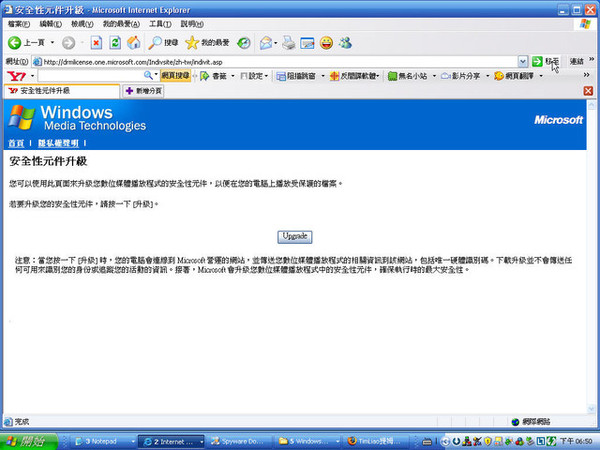Open the 檢視 View menu
The height and width of the screenshot is (450, 600).
click(x=82, y=24)
